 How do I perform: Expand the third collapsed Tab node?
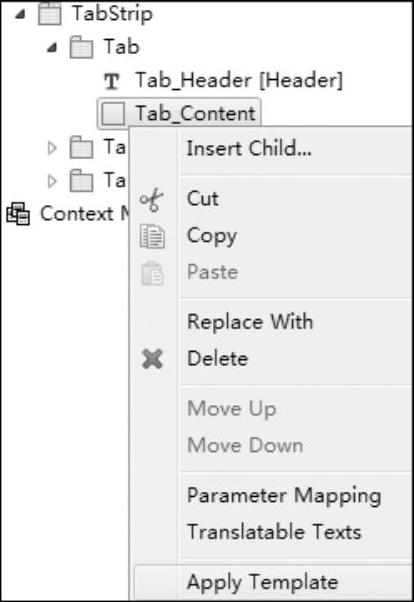click(x=52, y=181)
